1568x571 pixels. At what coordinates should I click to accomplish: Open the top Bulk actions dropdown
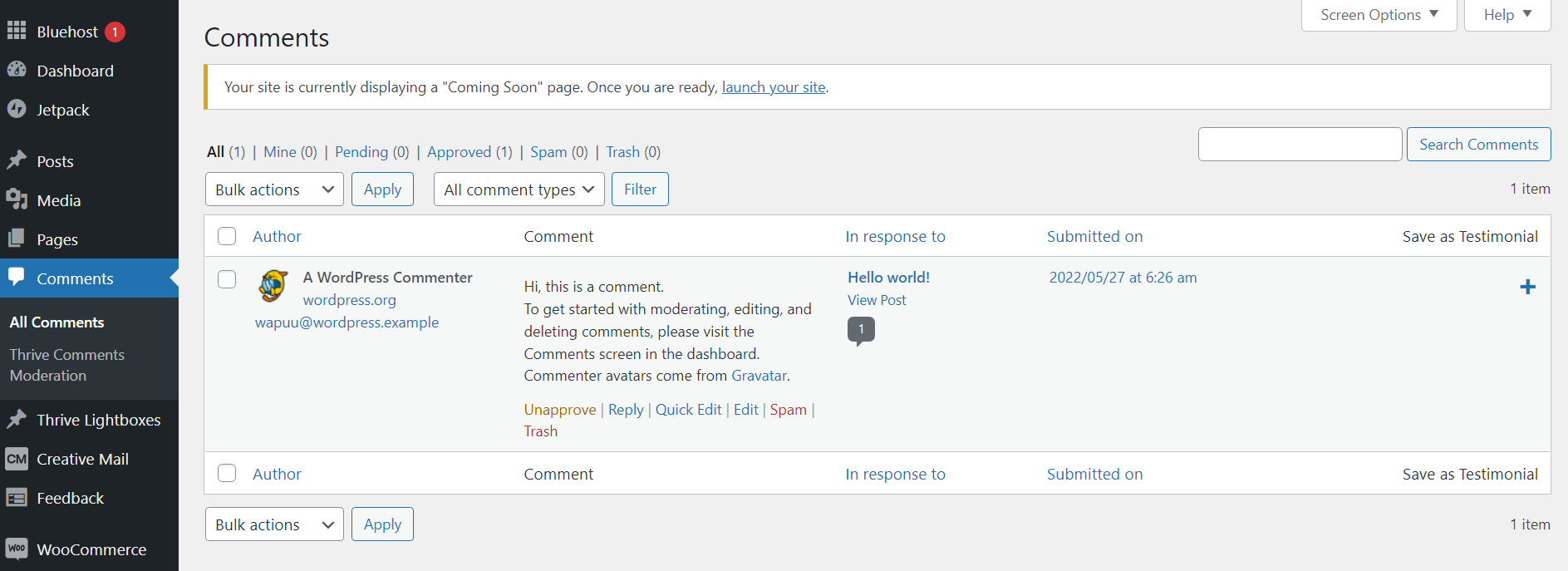pyautogui.click(x=274, y=190)
